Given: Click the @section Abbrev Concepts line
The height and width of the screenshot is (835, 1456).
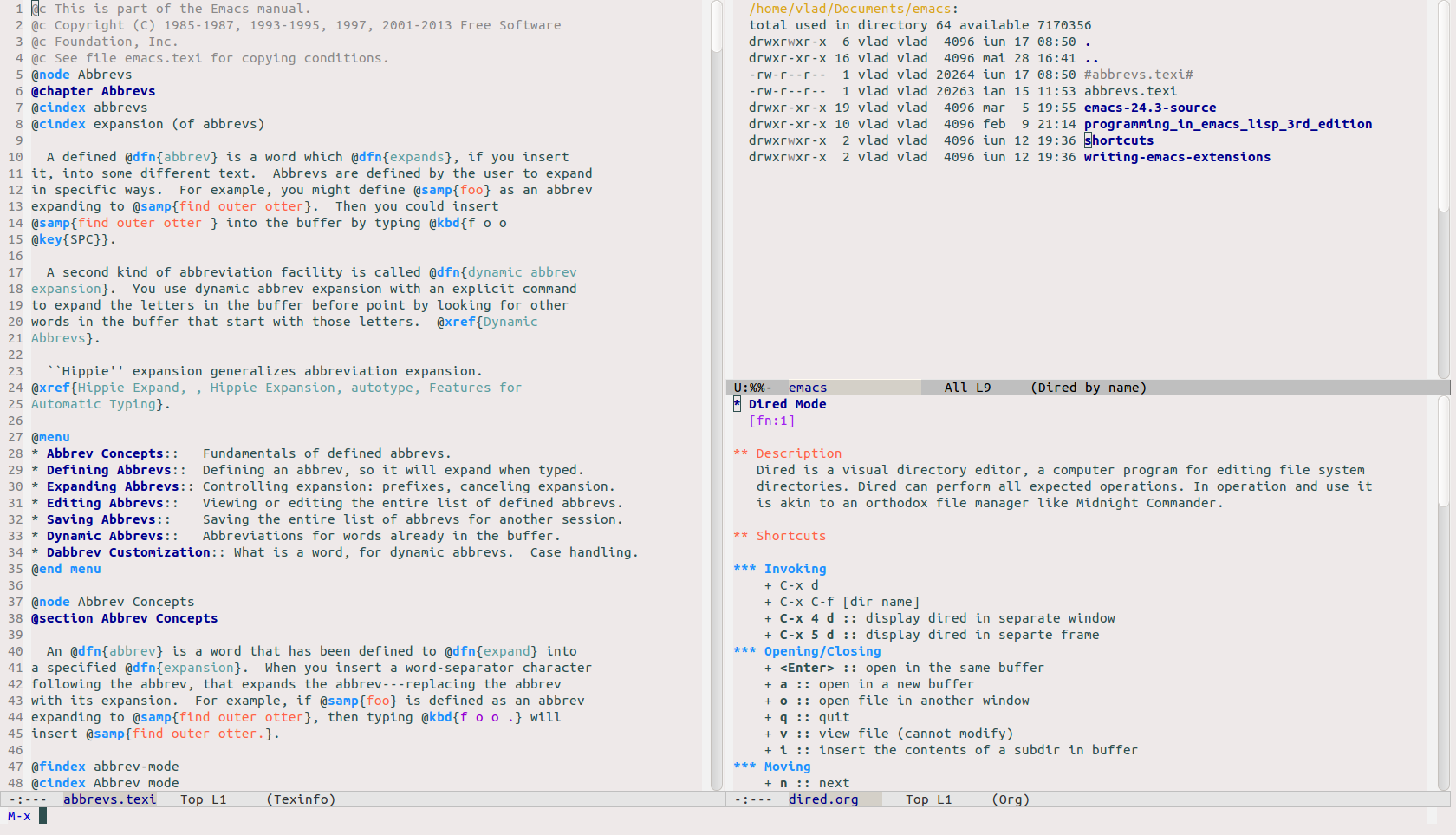Looking at the screenshot, I should pos(125,618).
